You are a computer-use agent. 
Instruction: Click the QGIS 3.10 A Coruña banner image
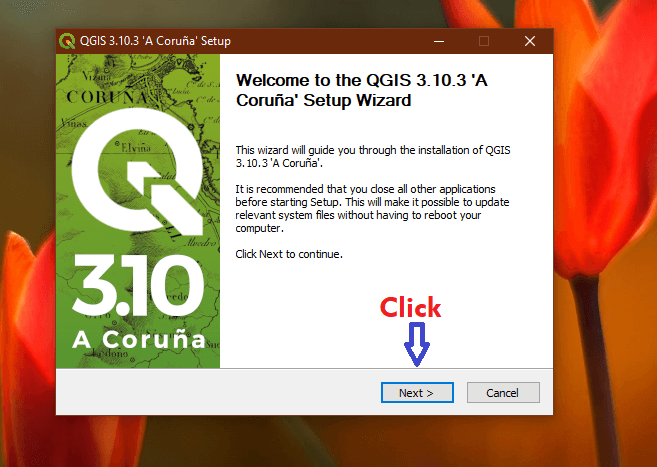[138, 211]
